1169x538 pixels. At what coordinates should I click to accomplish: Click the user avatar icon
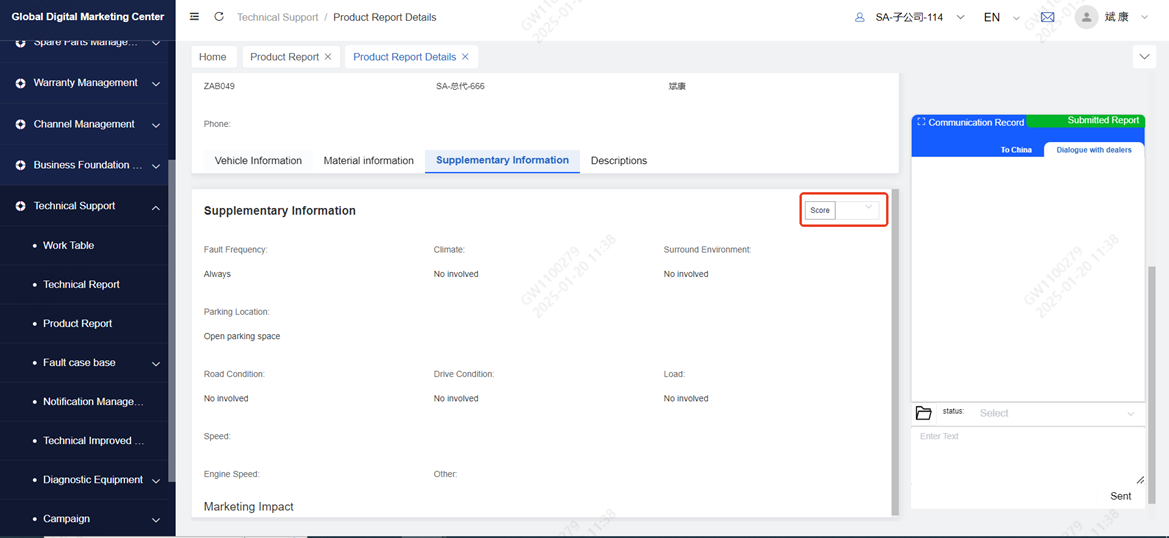pyautogui.click(x=1086, y=17)
